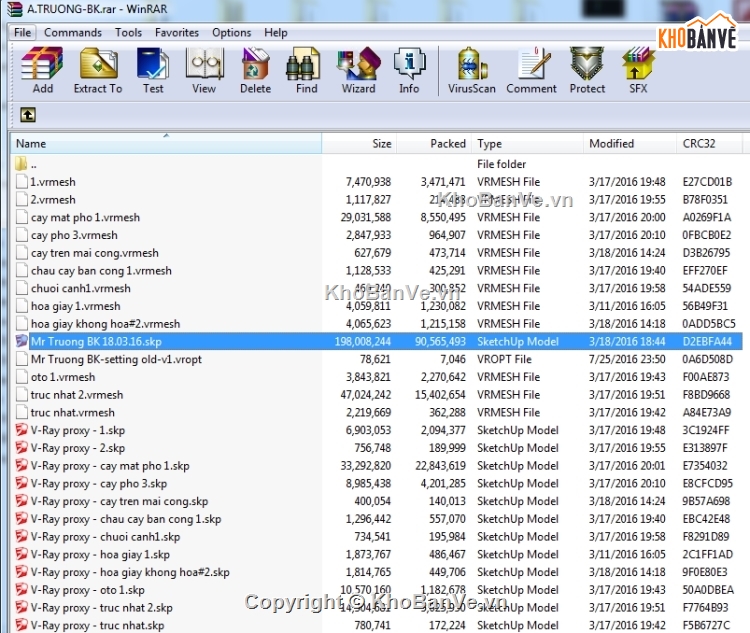The image size is (750, 633).
Task: Sort files by the Size column header
Action: click(x=359, y=144)
